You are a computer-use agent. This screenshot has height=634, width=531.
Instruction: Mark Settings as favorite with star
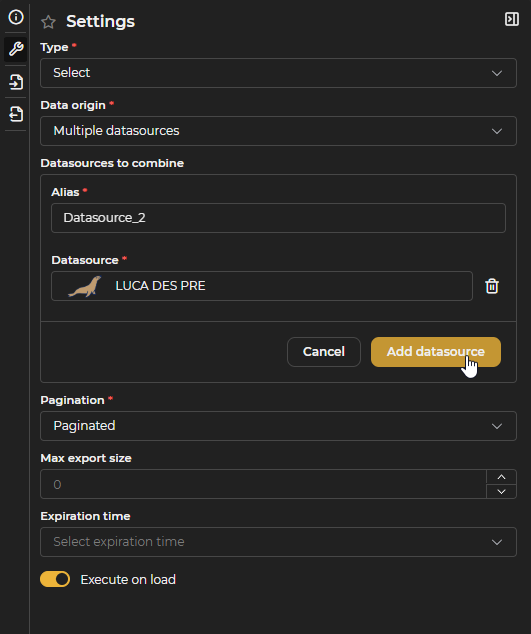(x=48, y=22)
